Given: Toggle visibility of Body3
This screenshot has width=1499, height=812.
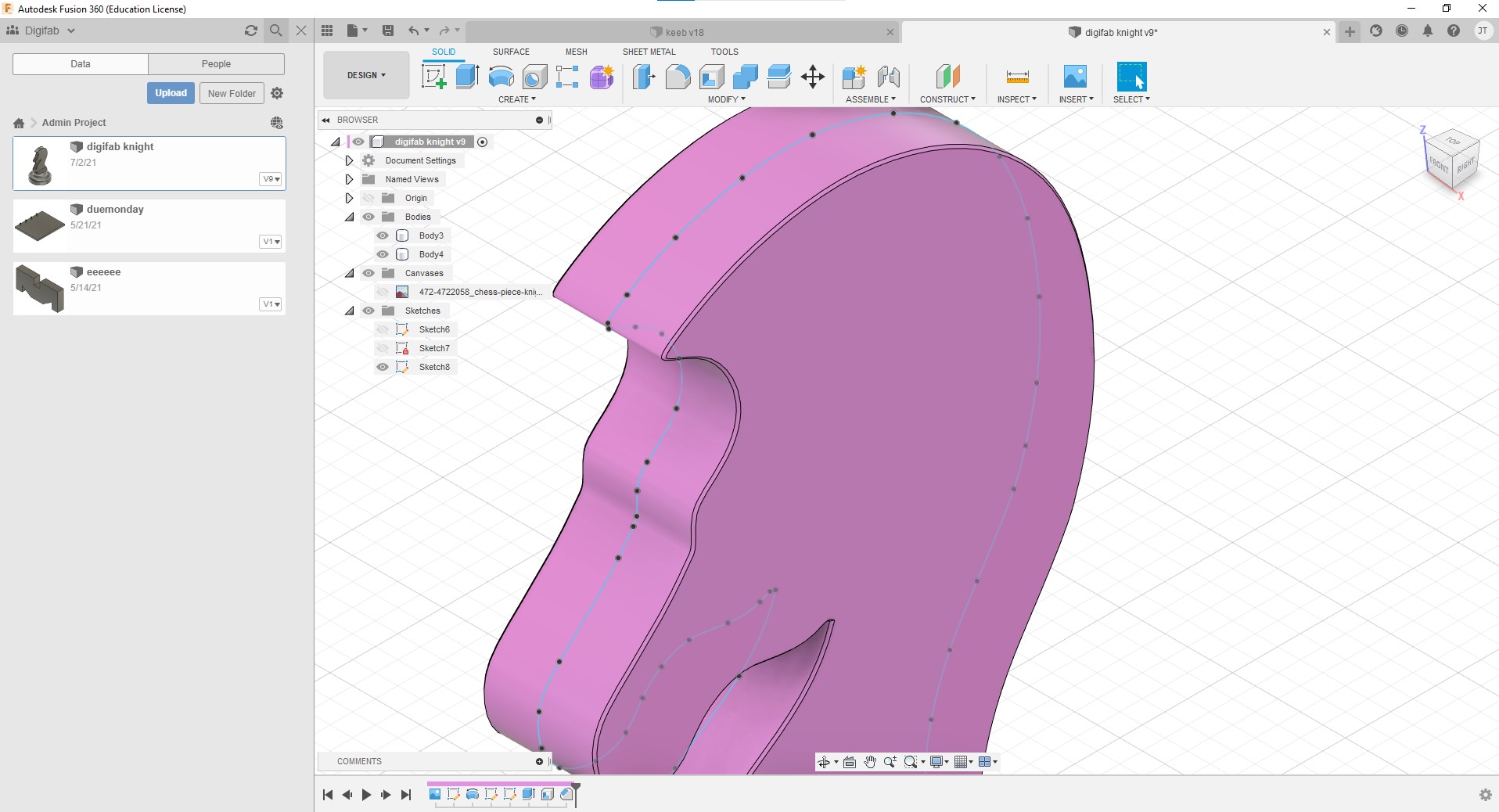Looking at the screenshot, I should tap(383, 235).
